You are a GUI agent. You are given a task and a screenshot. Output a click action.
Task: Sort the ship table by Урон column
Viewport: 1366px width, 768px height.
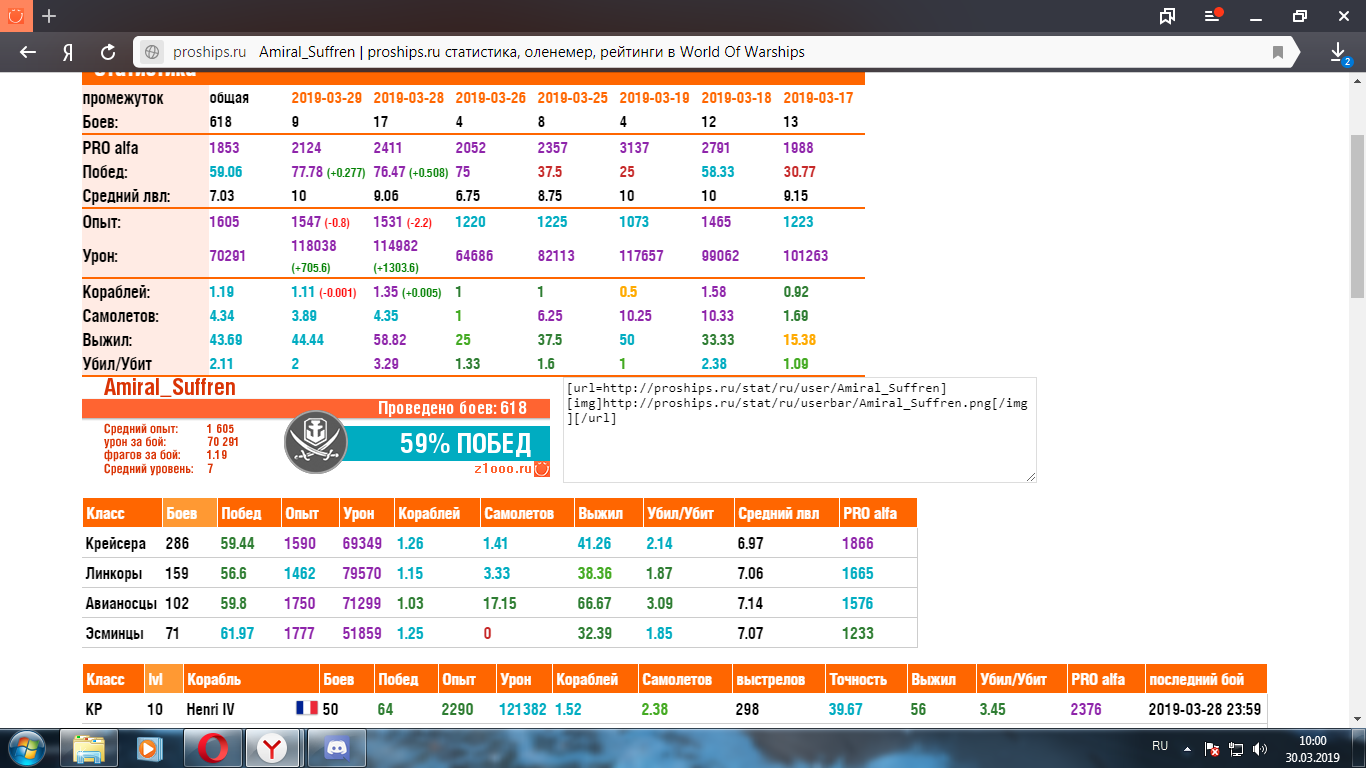pyautogui.click(x=516, y=679)
